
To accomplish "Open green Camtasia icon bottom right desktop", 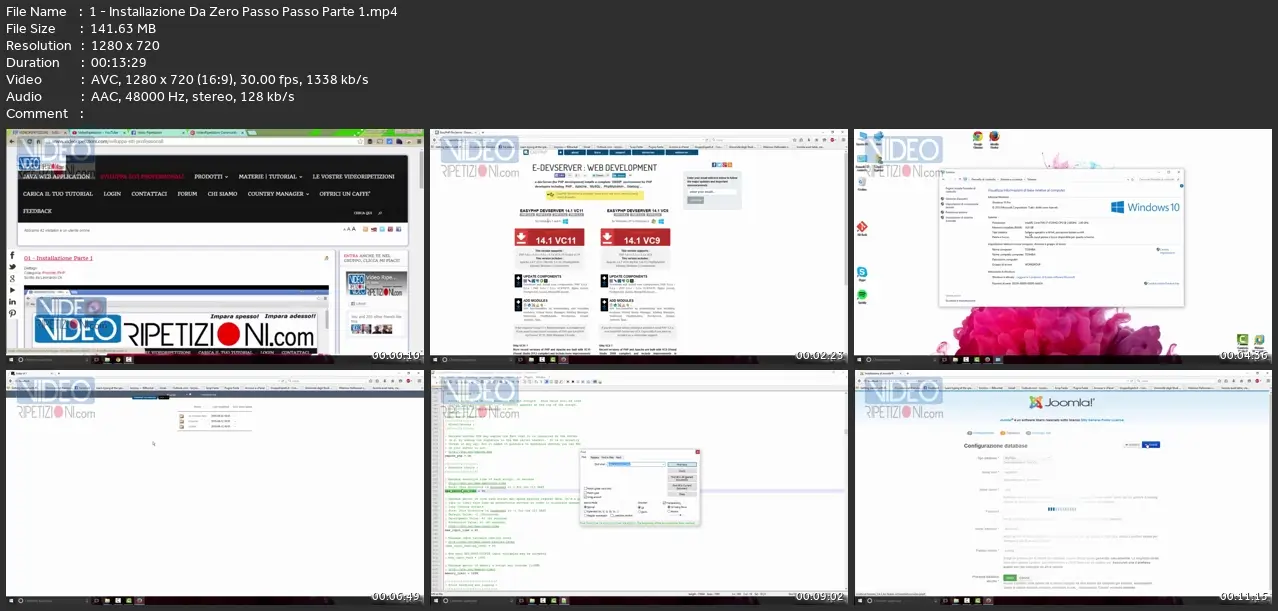I will point(1242,340).
